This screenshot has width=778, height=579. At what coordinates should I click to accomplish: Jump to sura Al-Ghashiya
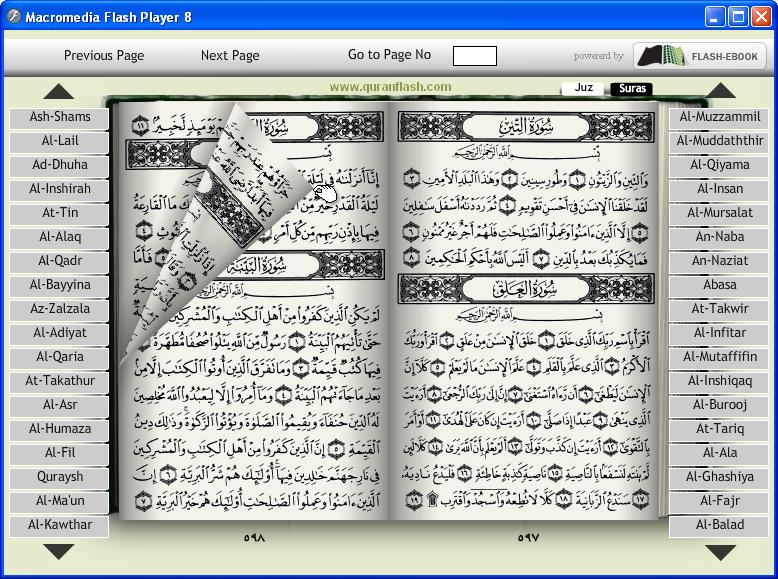point(719,477)
